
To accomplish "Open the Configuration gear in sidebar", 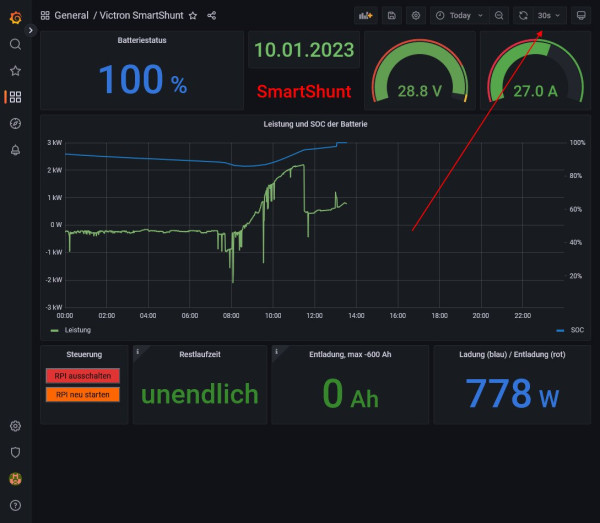I will click(x=15, y=426).
